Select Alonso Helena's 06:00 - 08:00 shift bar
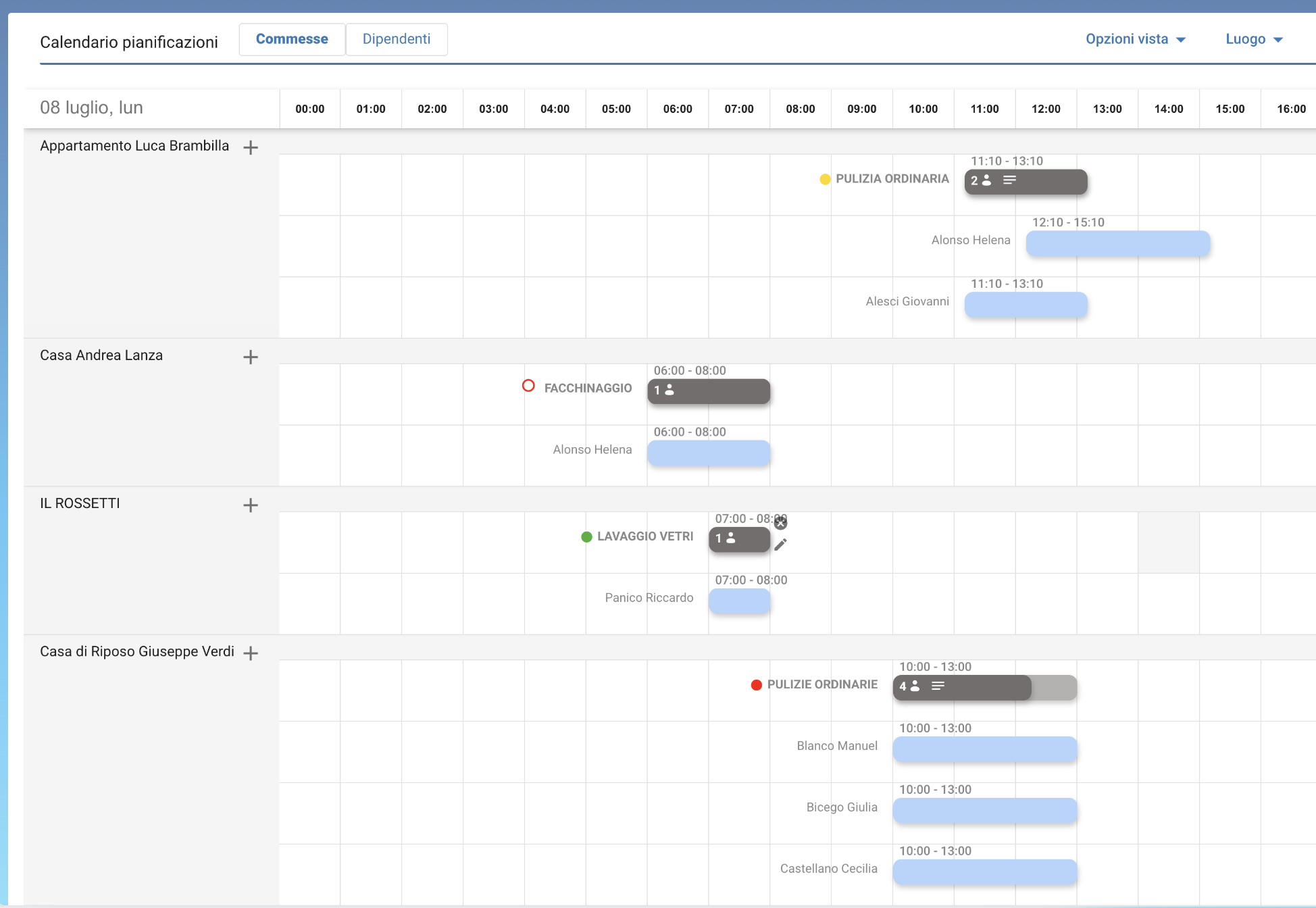Screen dimensions: 1316x908 [709, 453]
